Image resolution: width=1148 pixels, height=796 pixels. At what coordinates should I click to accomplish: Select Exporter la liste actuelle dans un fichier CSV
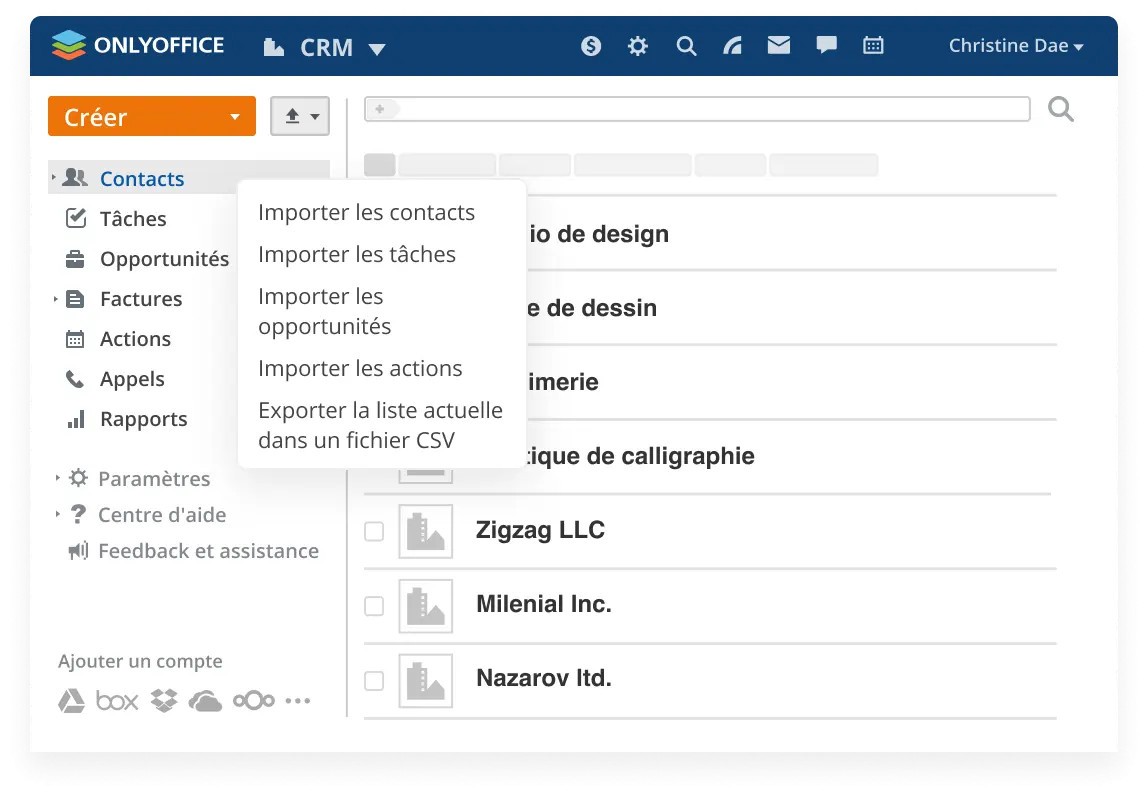380,424
